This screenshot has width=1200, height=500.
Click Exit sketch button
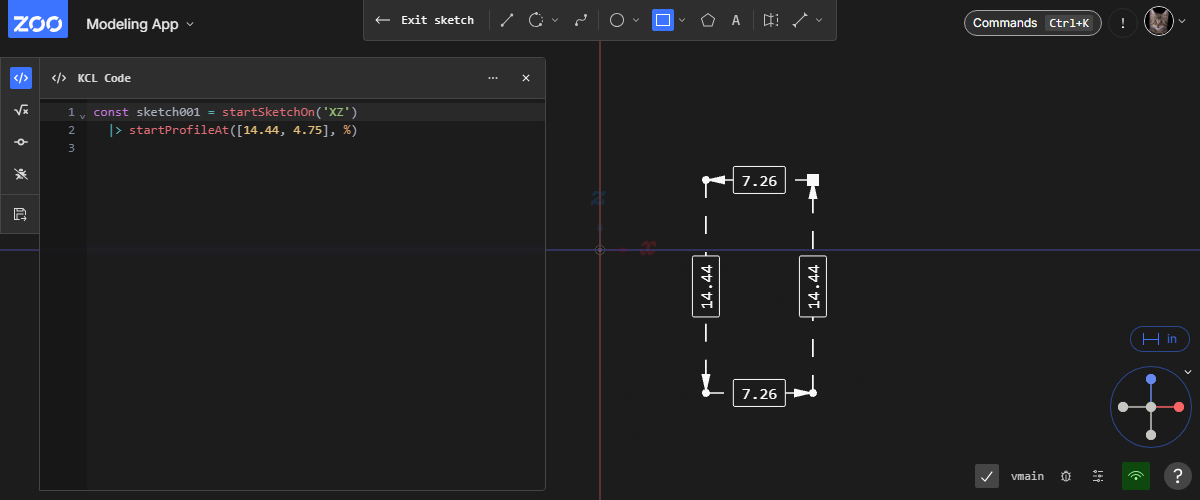(425, 20)
